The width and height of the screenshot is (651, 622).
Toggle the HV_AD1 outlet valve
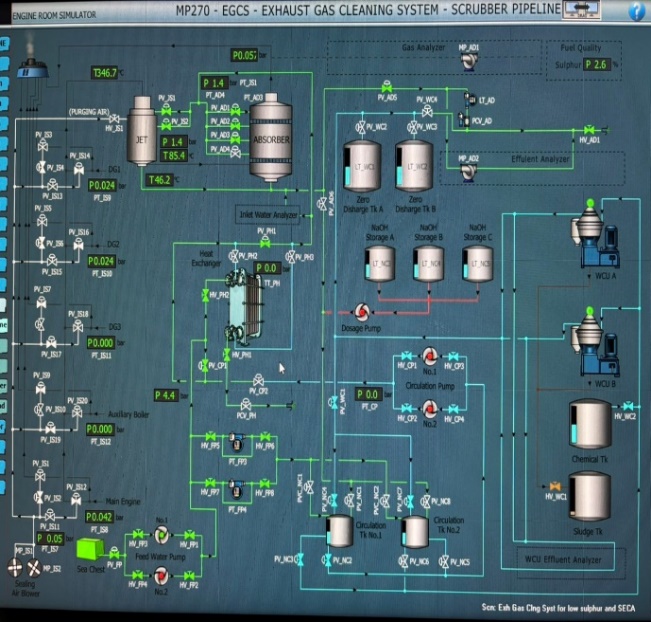[x=591, y=129]
